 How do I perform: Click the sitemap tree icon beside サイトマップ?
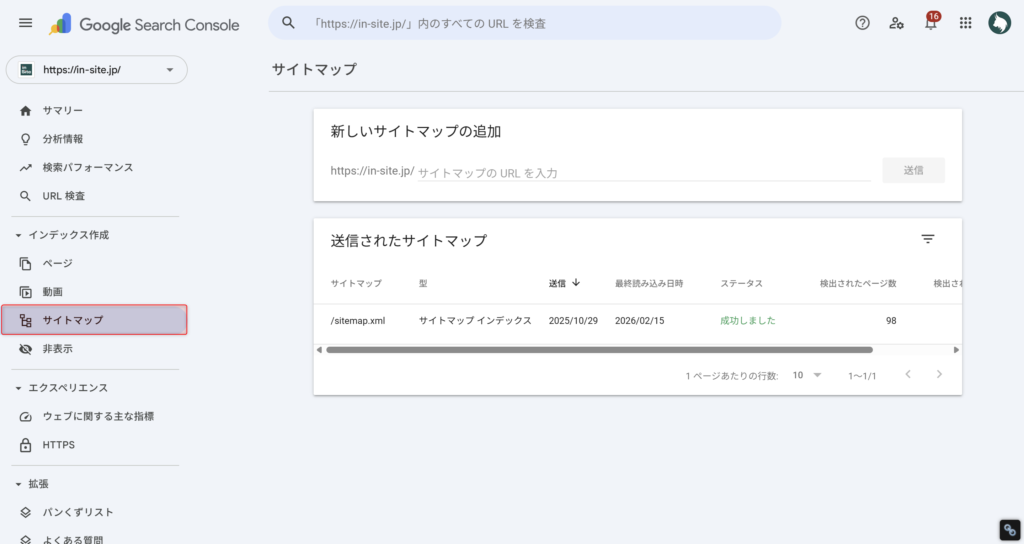pos(25,321)
